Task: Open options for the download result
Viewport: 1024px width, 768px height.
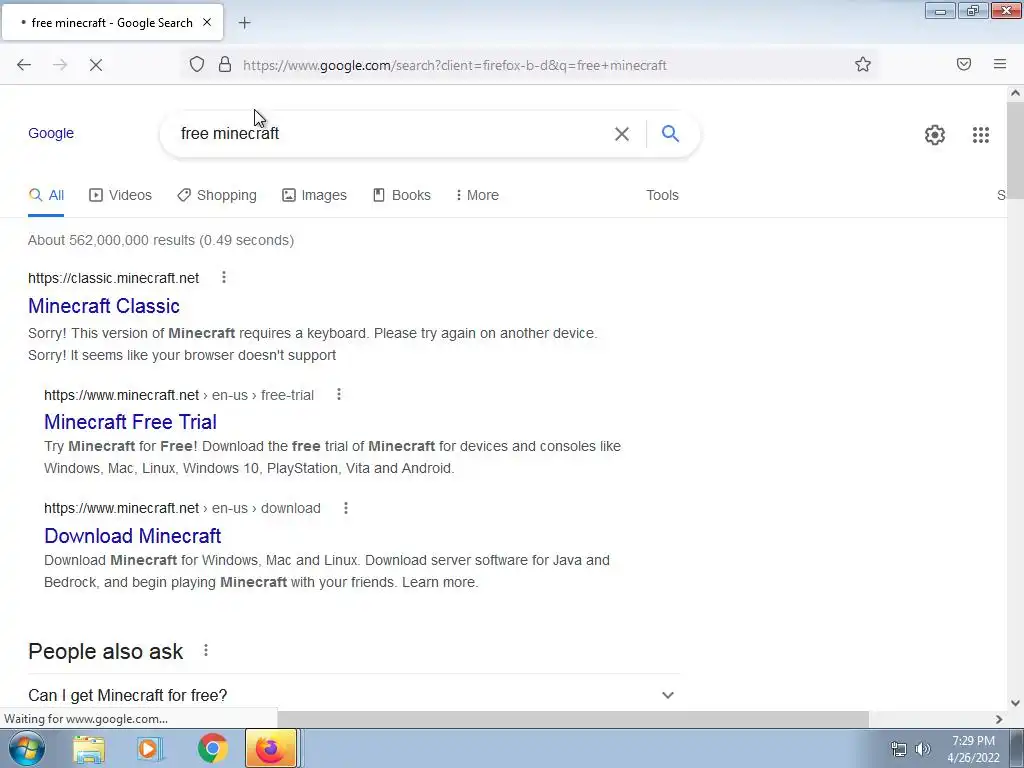Action: (x=346, y=508)
